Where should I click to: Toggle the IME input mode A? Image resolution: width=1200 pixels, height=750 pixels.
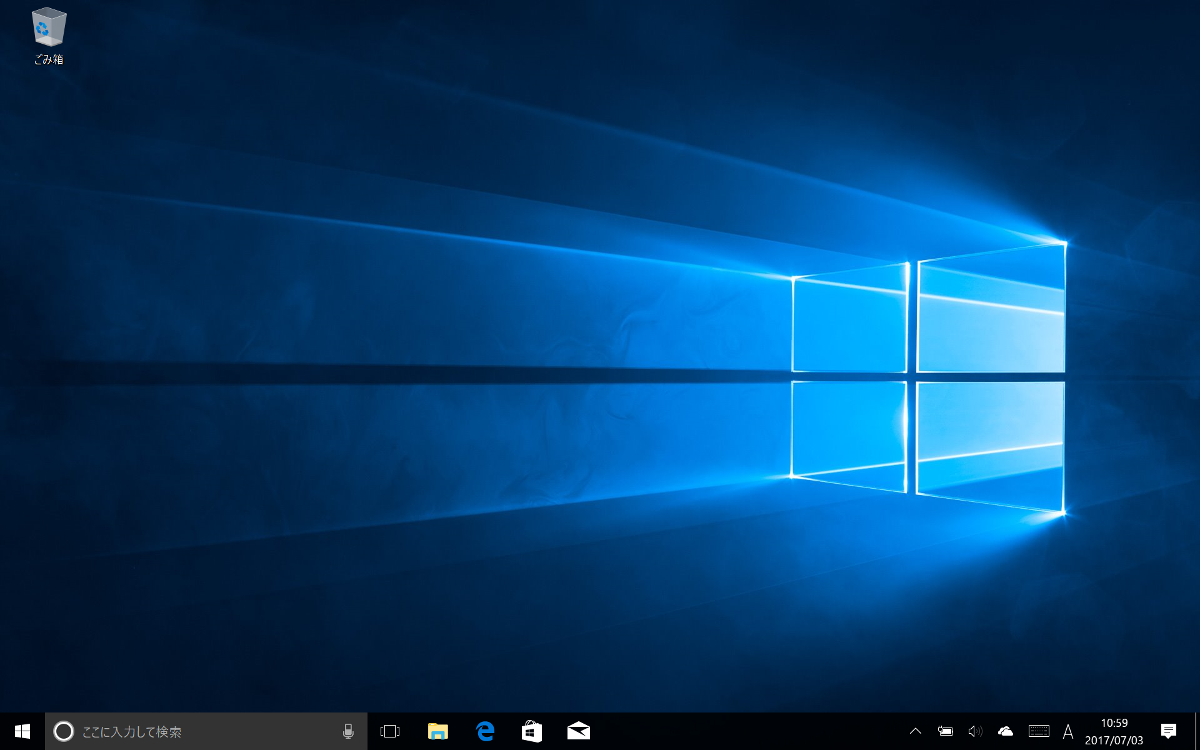(1068, 731)
